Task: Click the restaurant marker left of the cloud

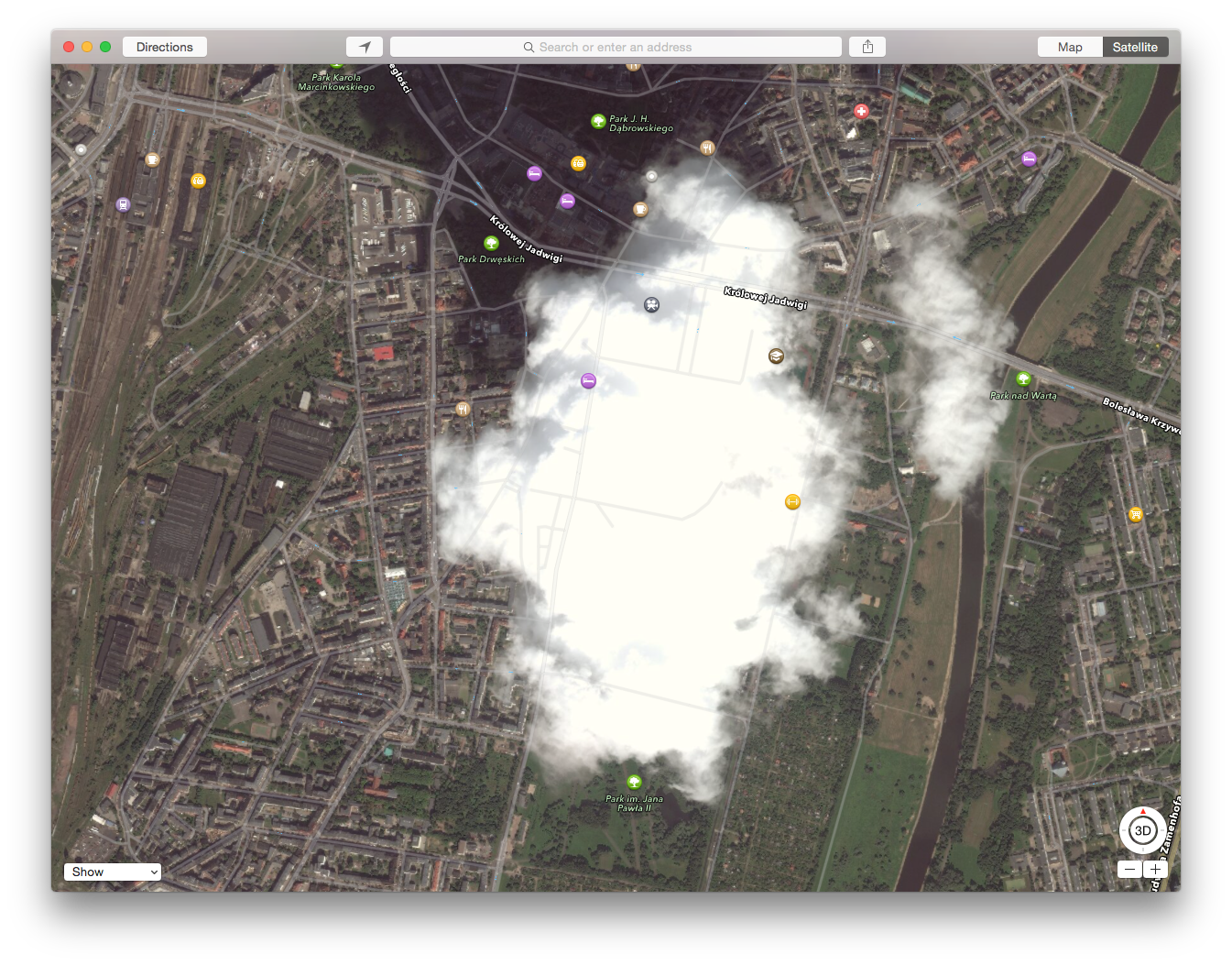Action: pyautogui.click(x=463, y=409)
